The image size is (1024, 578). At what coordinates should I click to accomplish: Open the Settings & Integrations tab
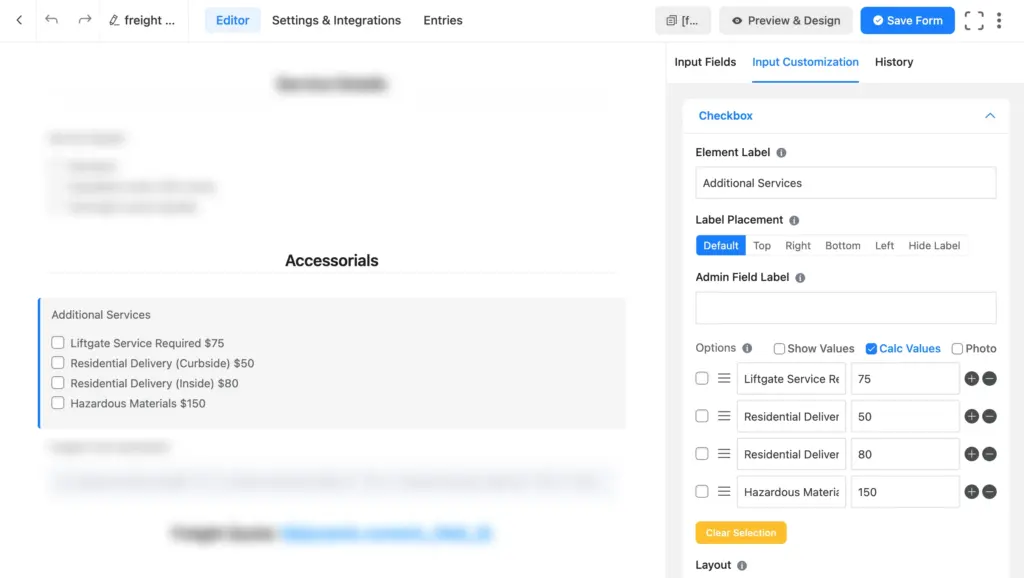pyautogui.click(x=336, y=20)
